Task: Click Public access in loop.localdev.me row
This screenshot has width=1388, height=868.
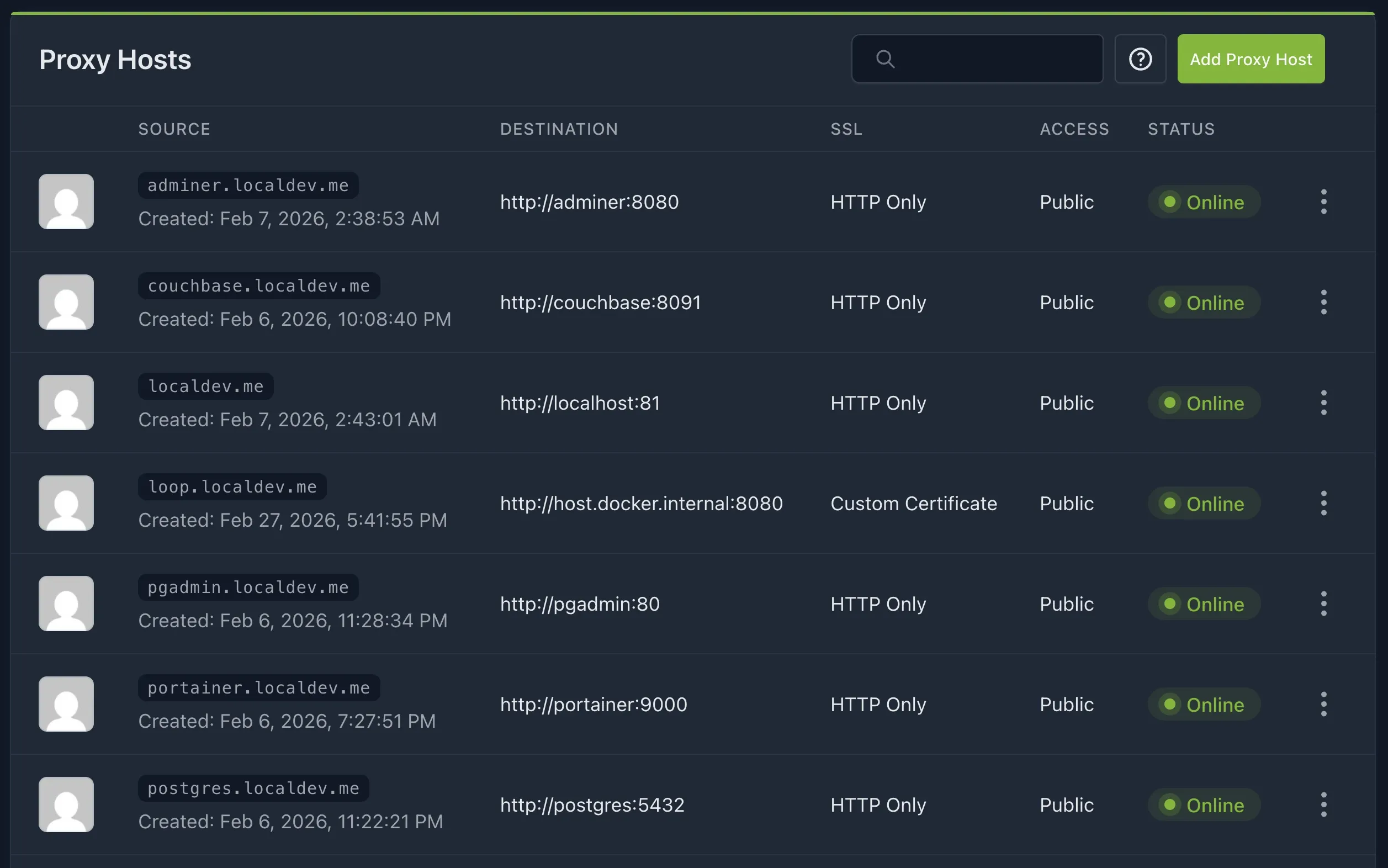Action: click(x=1067, y=504)
